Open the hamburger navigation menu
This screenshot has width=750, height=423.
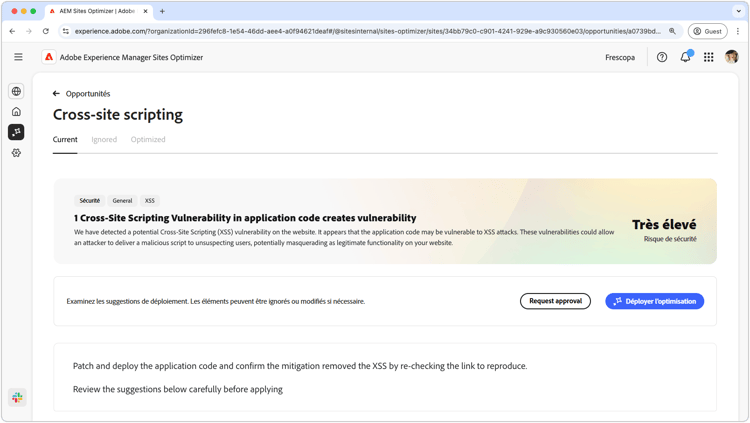(x=18, y=57)
